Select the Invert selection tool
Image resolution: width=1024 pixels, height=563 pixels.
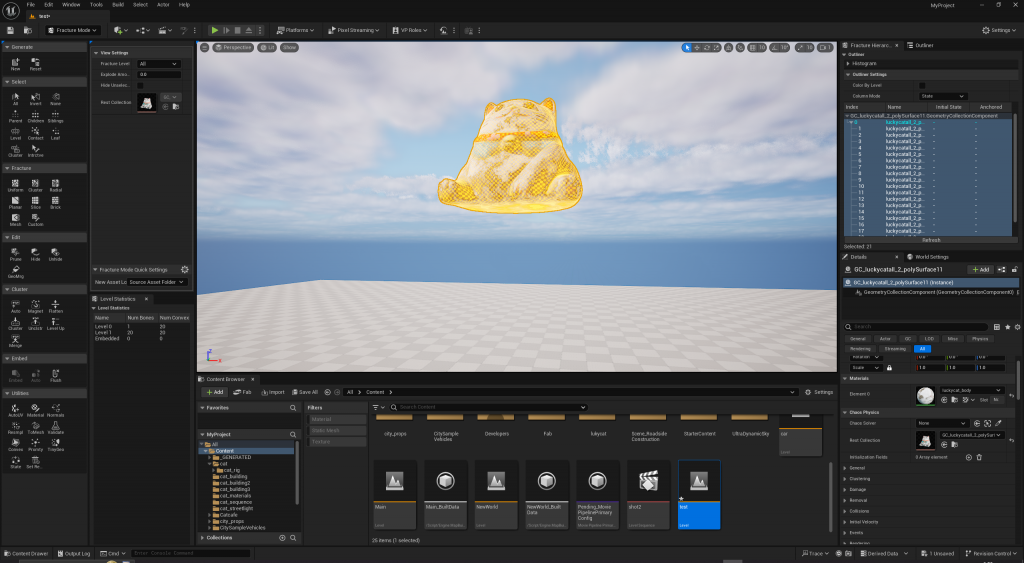click(35, 99)
